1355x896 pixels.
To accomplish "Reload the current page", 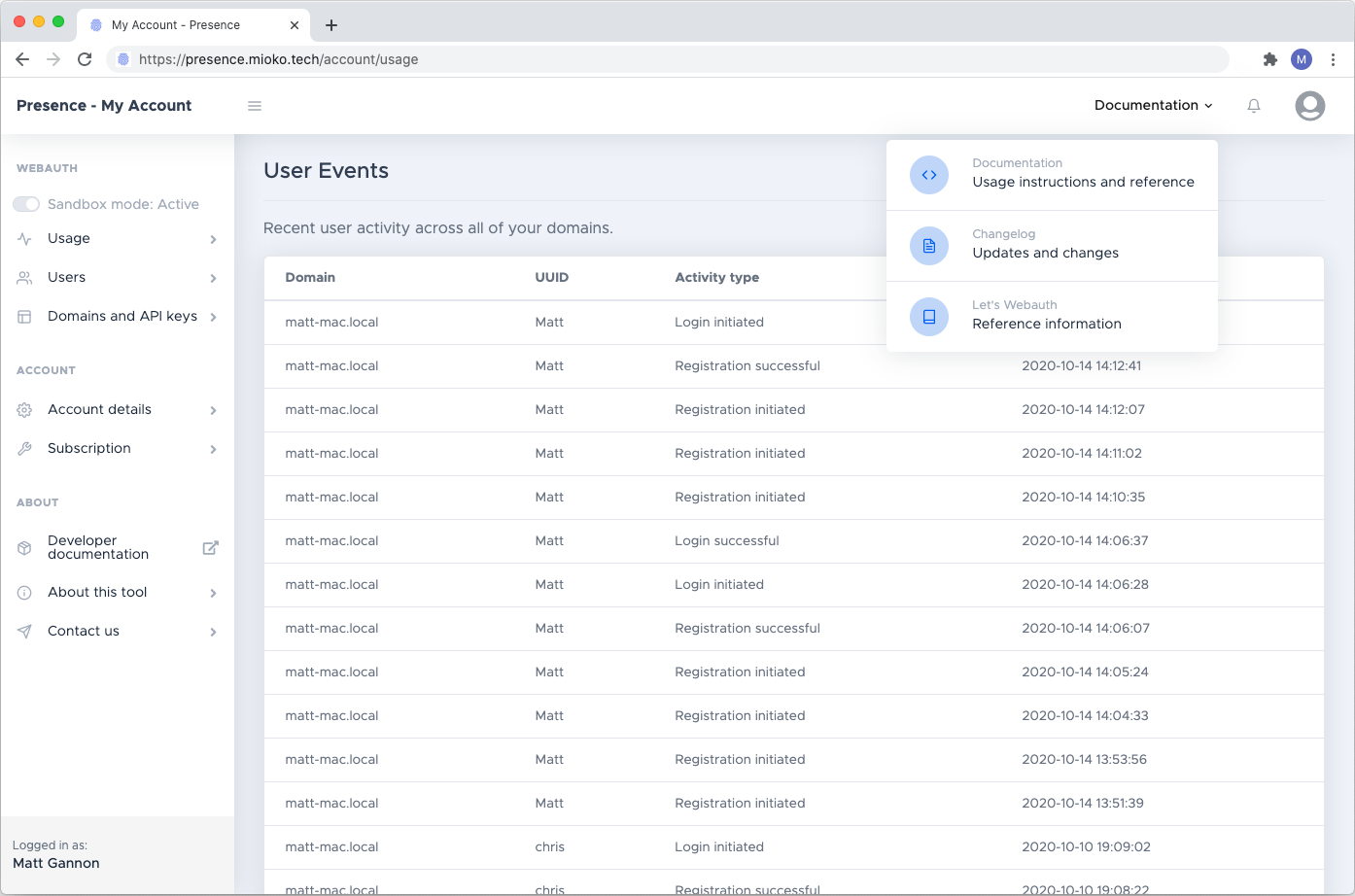I will click(x=85, y=59).
